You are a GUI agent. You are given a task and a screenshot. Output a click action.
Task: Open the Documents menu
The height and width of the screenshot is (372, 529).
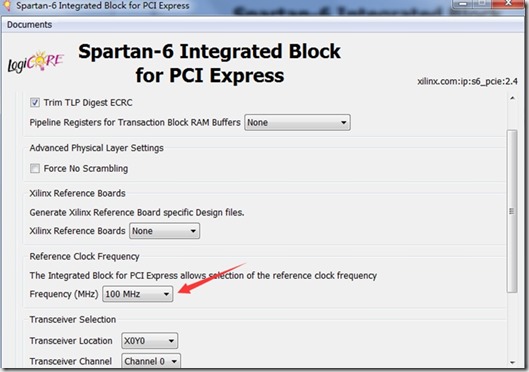pos(29,25)
